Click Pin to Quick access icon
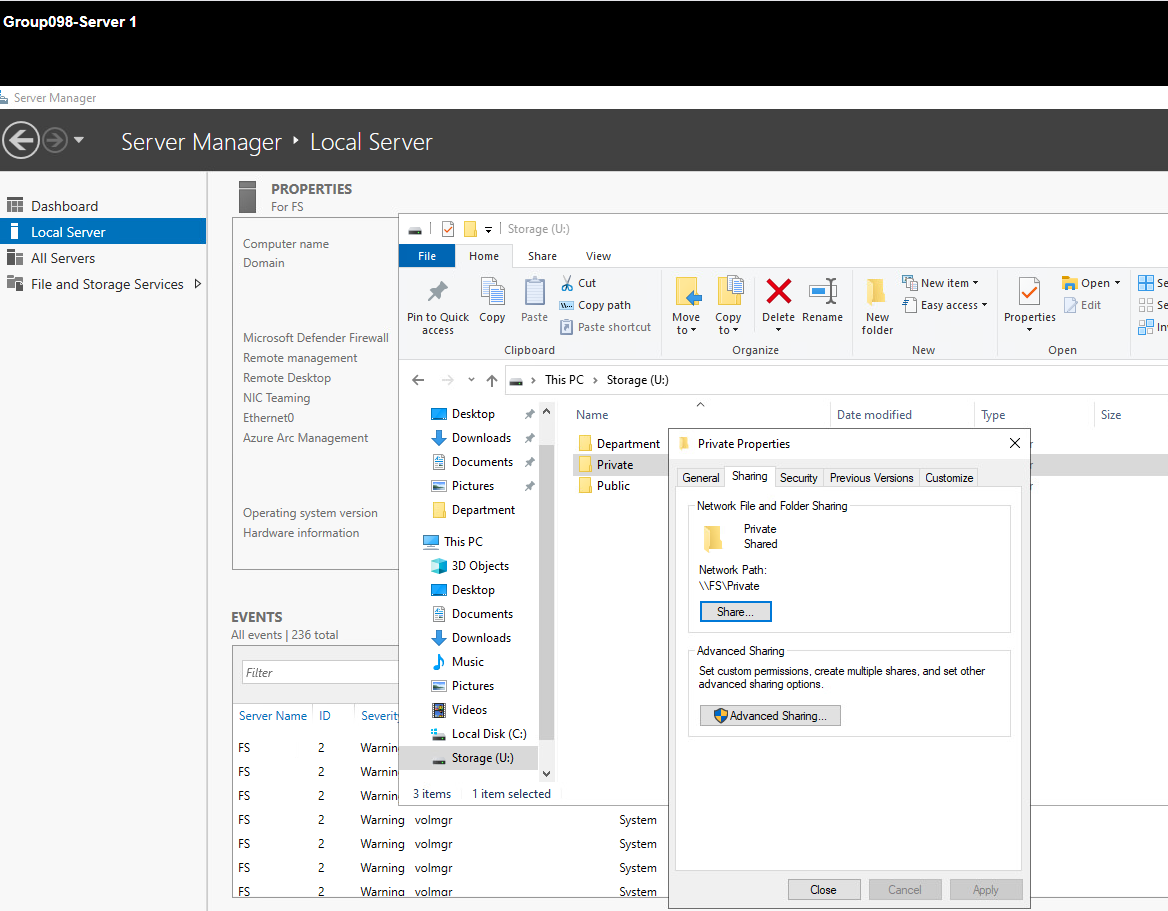1168x911 pixels. click(437, 291)
